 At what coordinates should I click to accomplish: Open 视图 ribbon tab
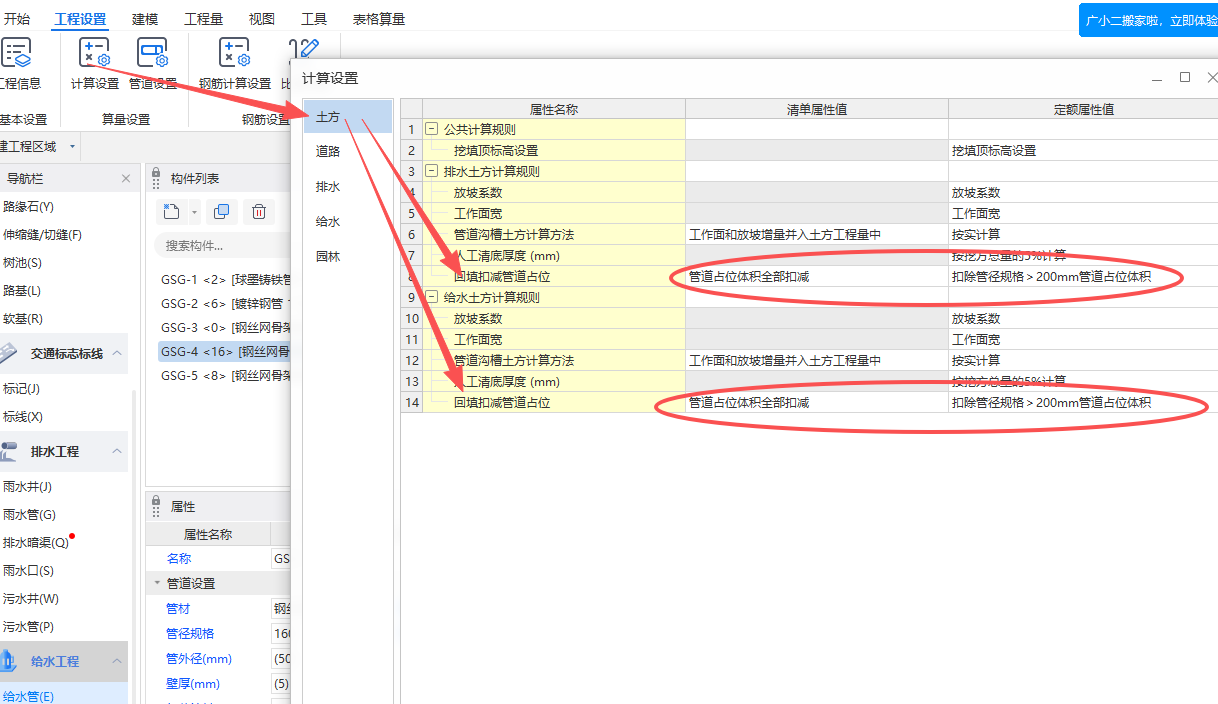pos(261,19)
